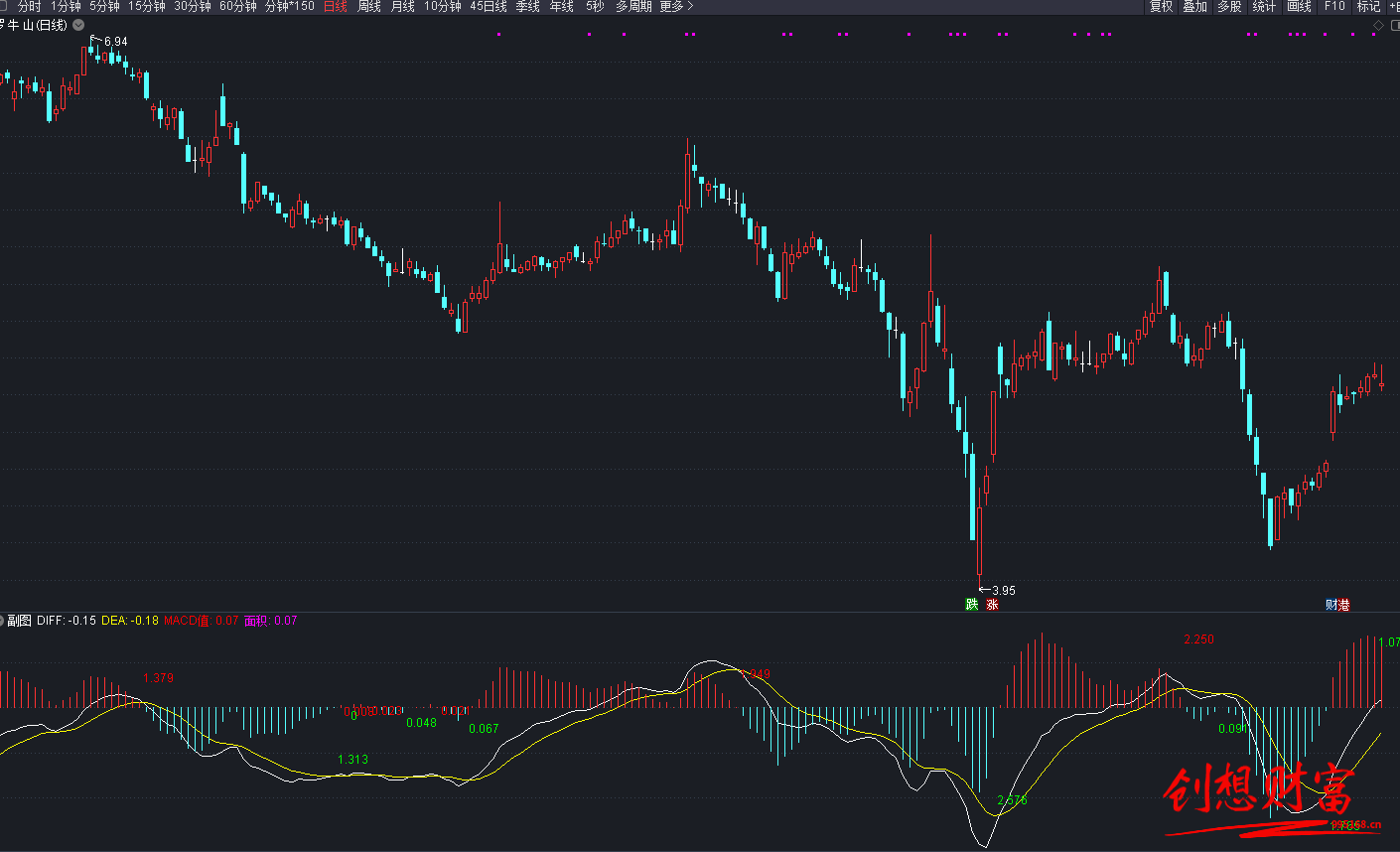Switch to the 季线 quarterly chart

(528, 6)
